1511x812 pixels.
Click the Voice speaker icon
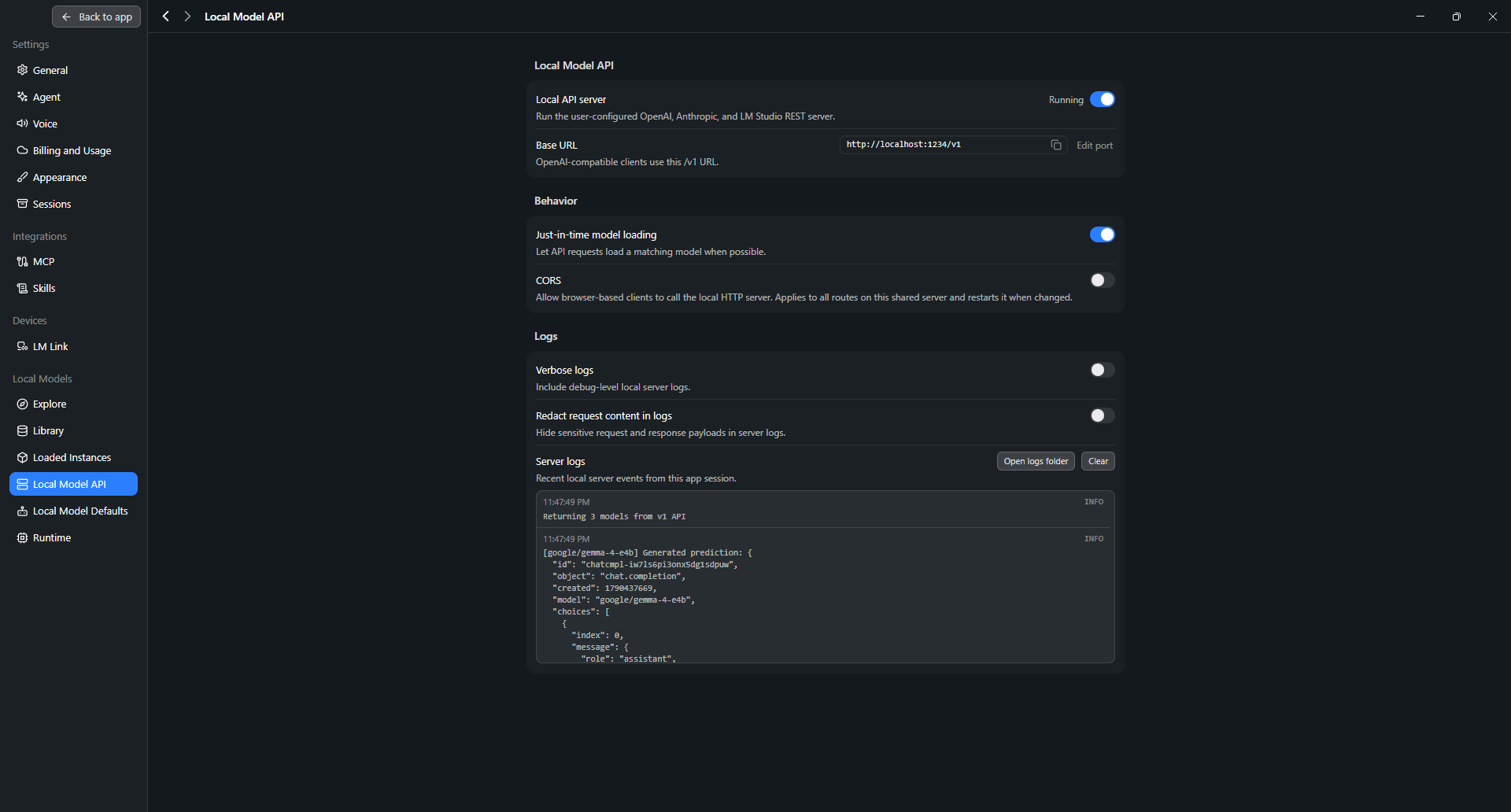pyautogui.click(x=22, y=124)
